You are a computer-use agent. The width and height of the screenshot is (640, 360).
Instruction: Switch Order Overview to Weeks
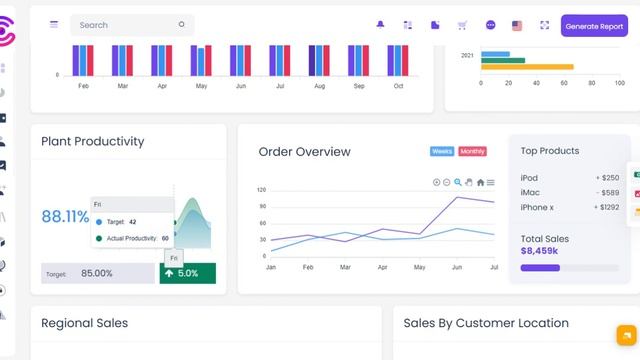[x=442, y=151]
